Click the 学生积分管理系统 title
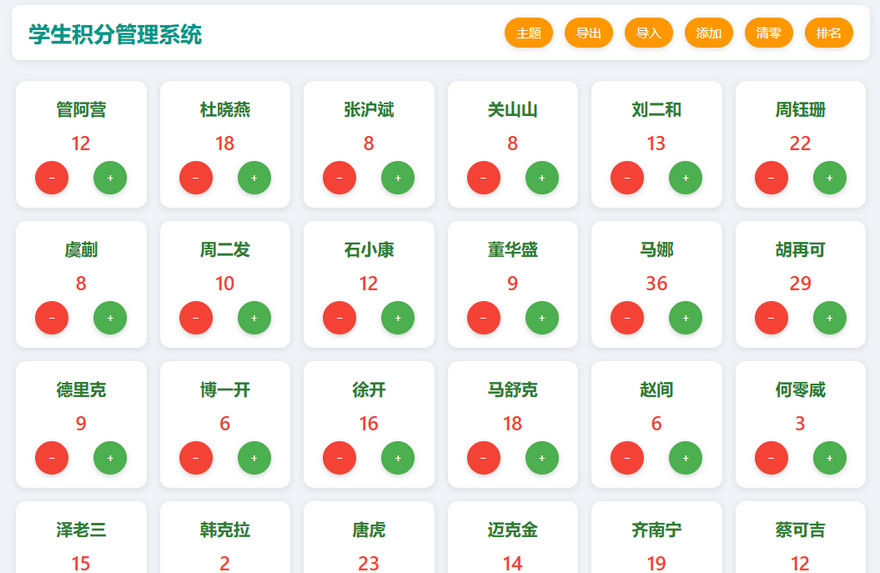Screen dimensions: 880x573 pyautogui.click(x=115, y=35)
